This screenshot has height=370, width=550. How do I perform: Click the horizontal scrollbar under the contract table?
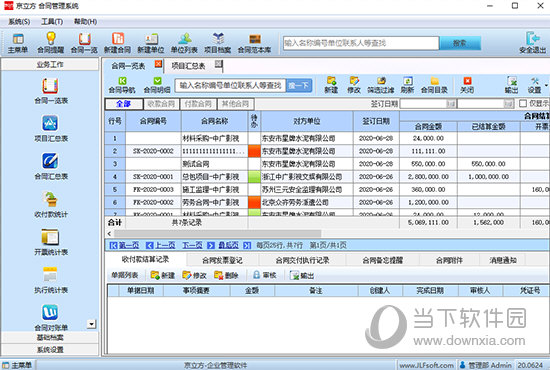click(x=217, y=234)
